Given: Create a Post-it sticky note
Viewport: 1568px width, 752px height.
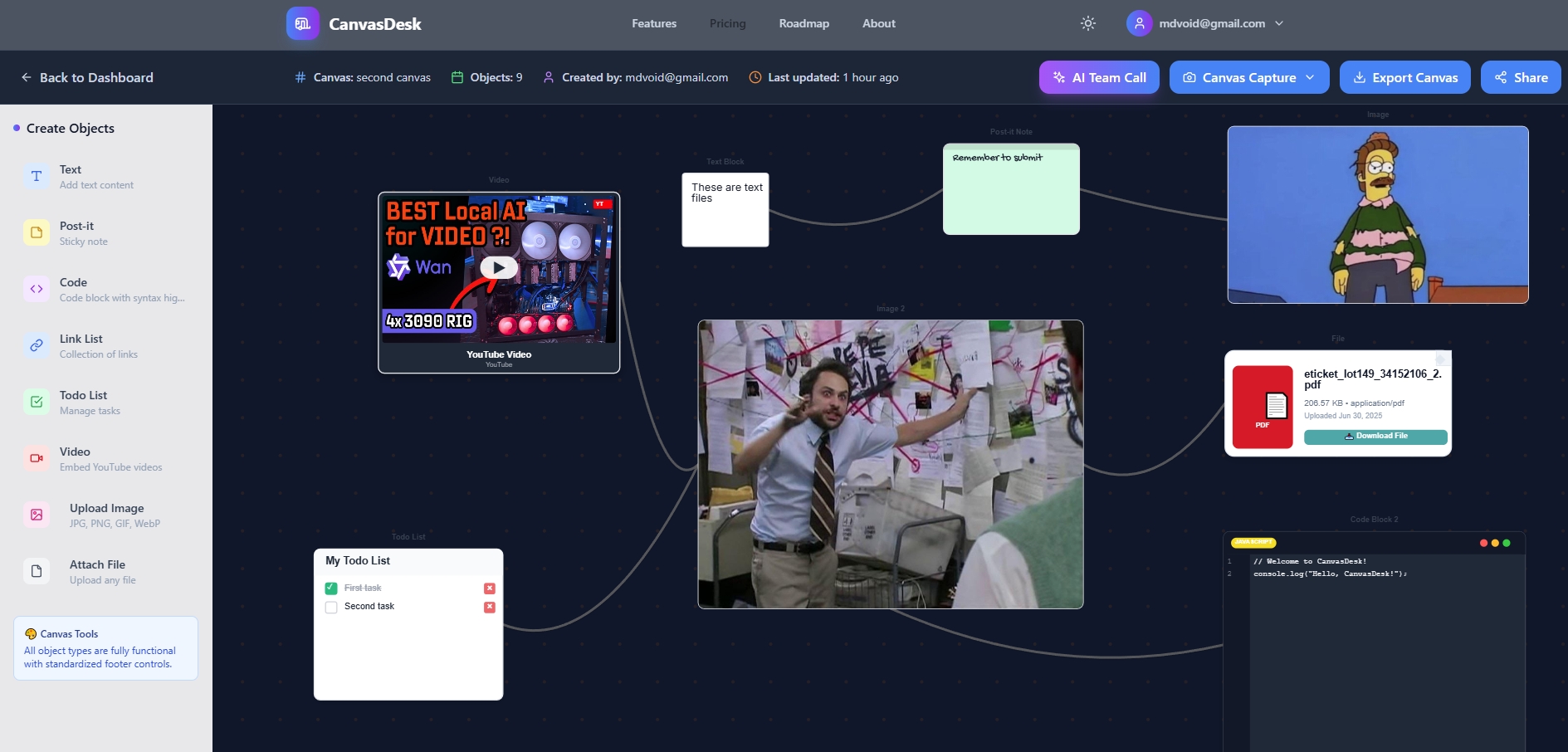Looking at the screenshot, I should 105,233.
